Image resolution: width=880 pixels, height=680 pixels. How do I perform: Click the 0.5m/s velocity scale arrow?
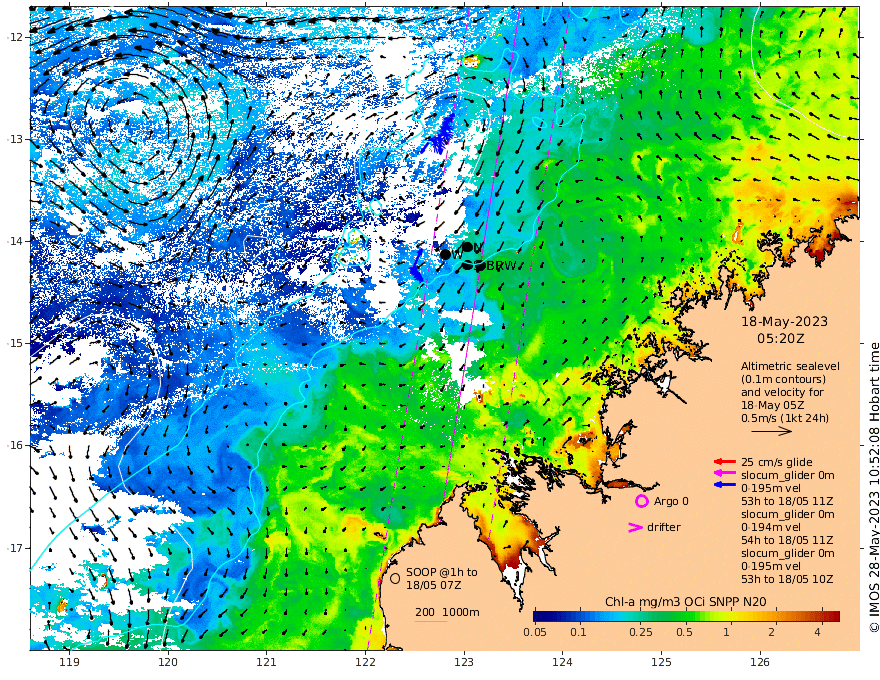pos(771,431)
